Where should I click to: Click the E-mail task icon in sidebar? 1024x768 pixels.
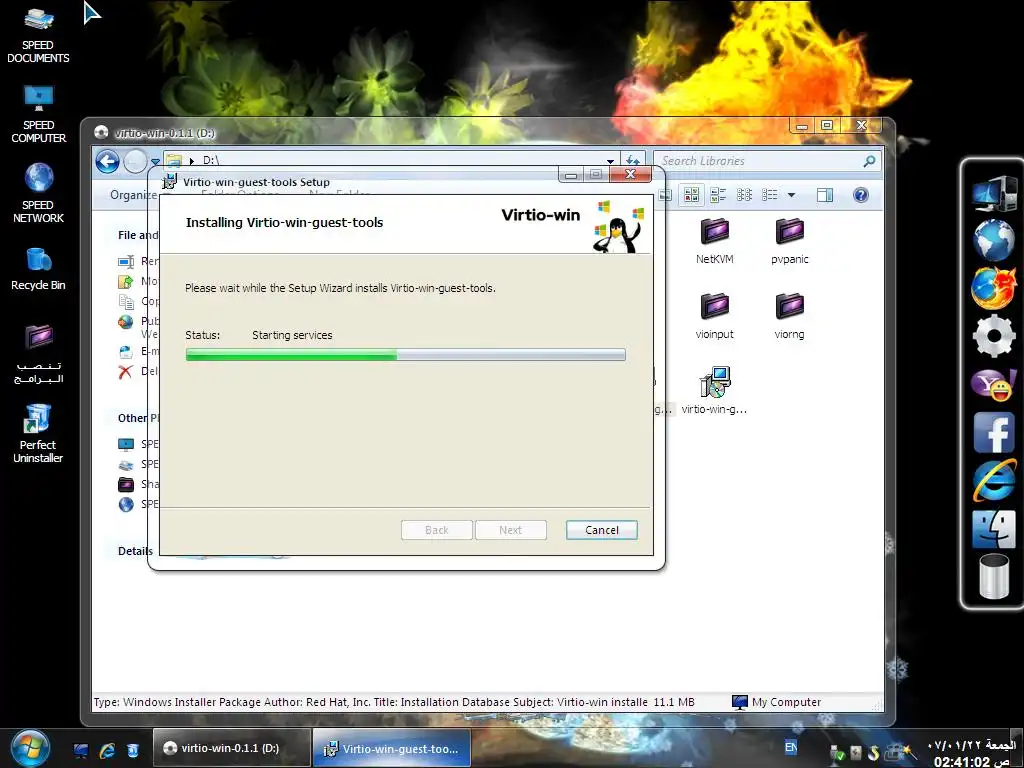pyautogui.click(x=125, y=351)
